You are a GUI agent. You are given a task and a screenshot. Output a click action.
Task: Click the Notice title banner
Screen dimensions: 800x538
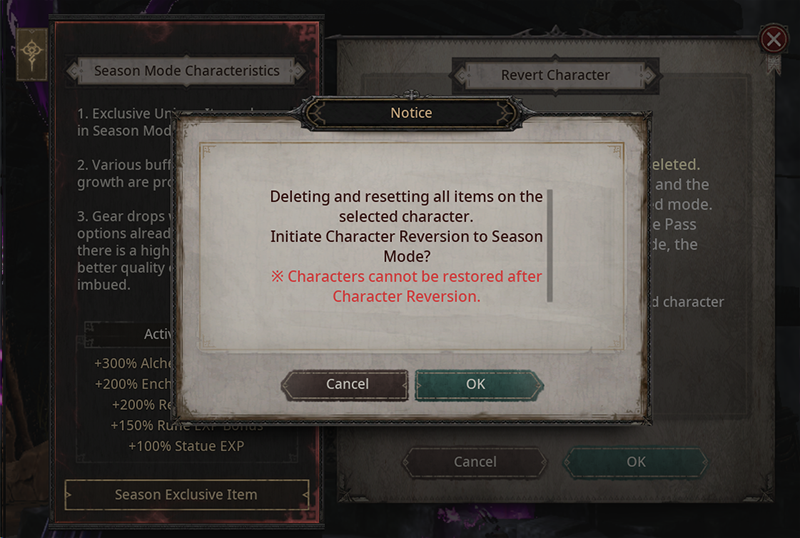(411, 112)
